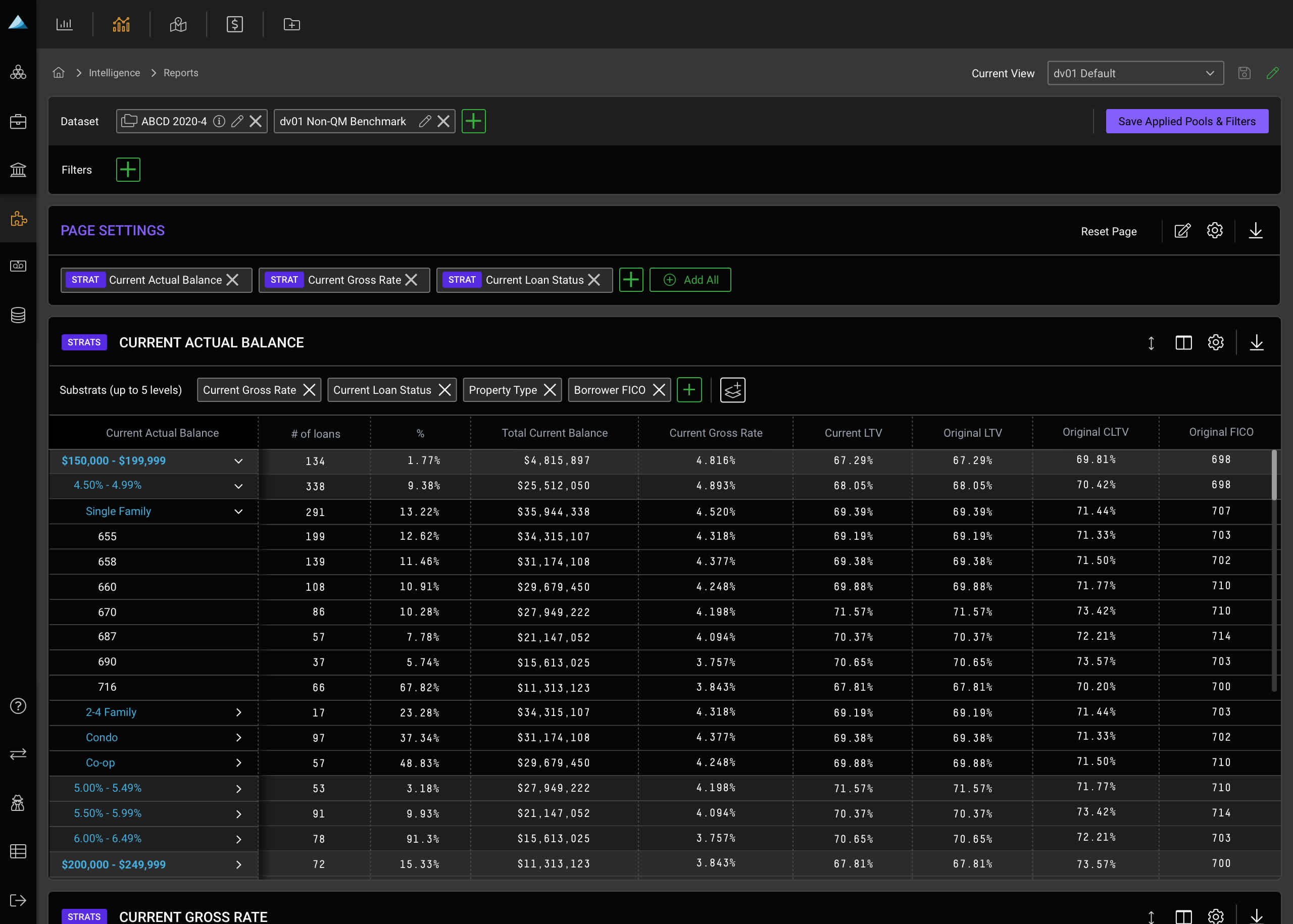Remove the Current Gross Rate strat chip
The image size is (1293, 924).
(412, 280)
